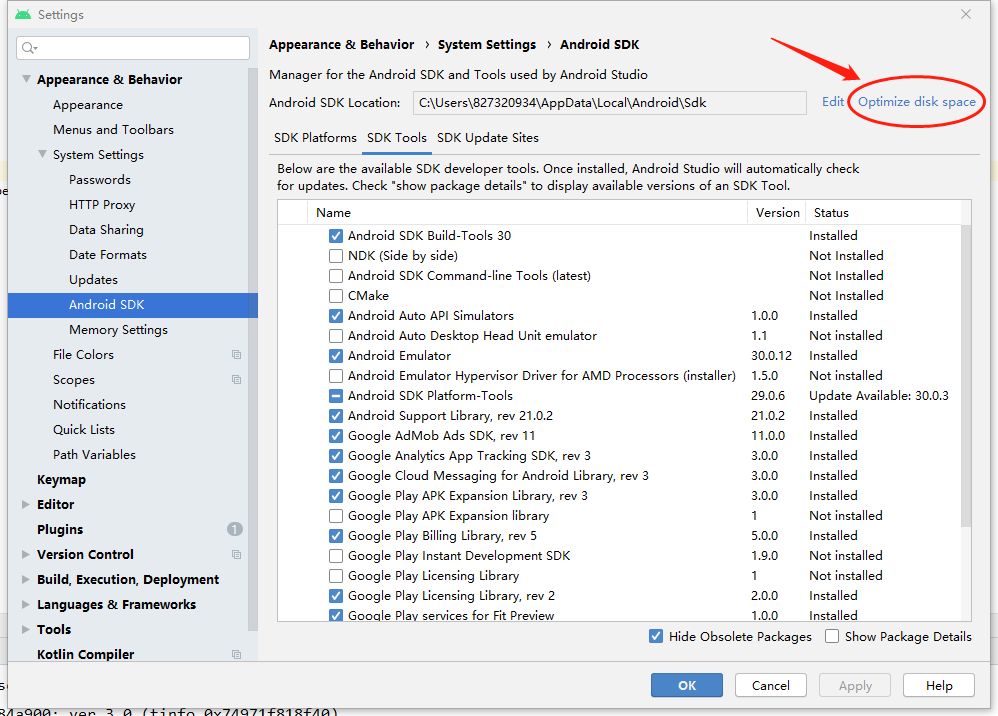
Task: Click the project-scope icon beside Kotlin Compiler
Action: click(236, 653)
